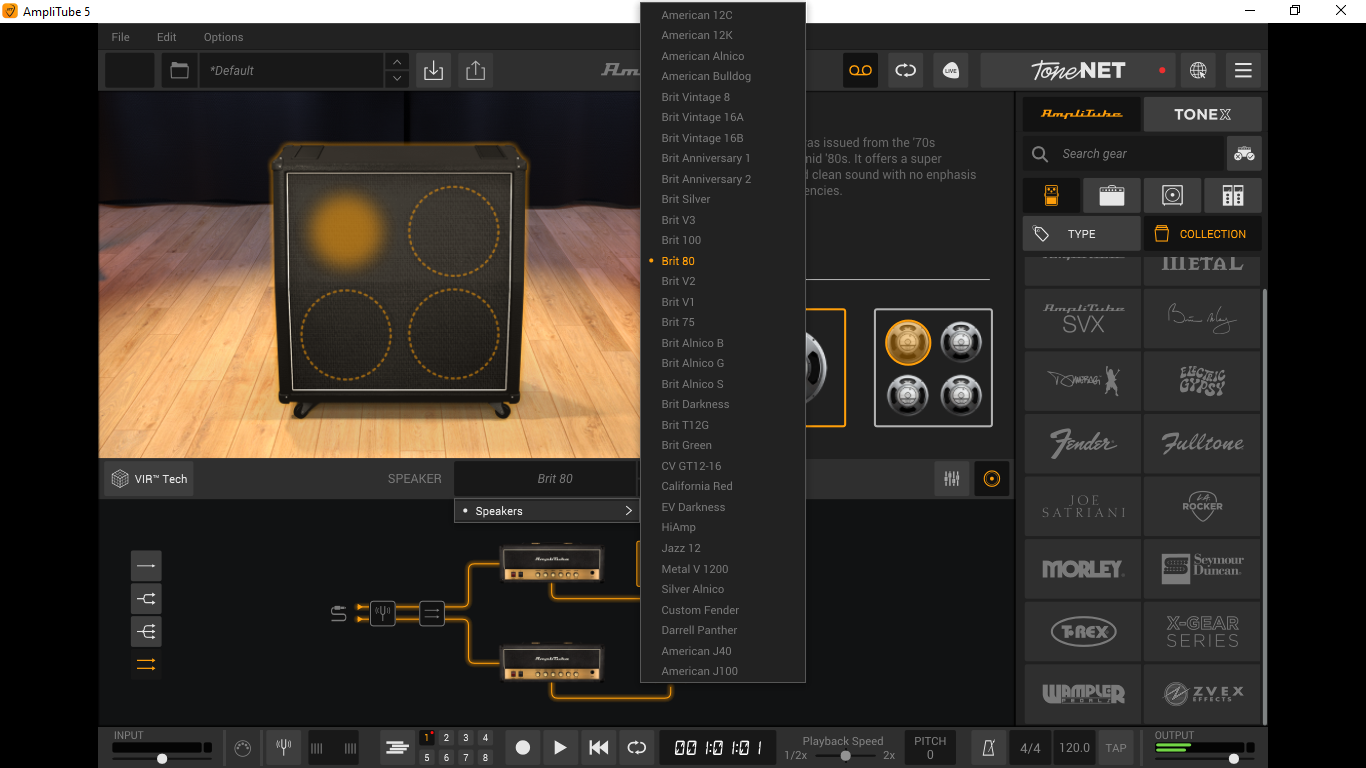Open the PITCH value control
Viewport: 1366px width, 768px height.
pyautogui.click(x=930, y=747)
